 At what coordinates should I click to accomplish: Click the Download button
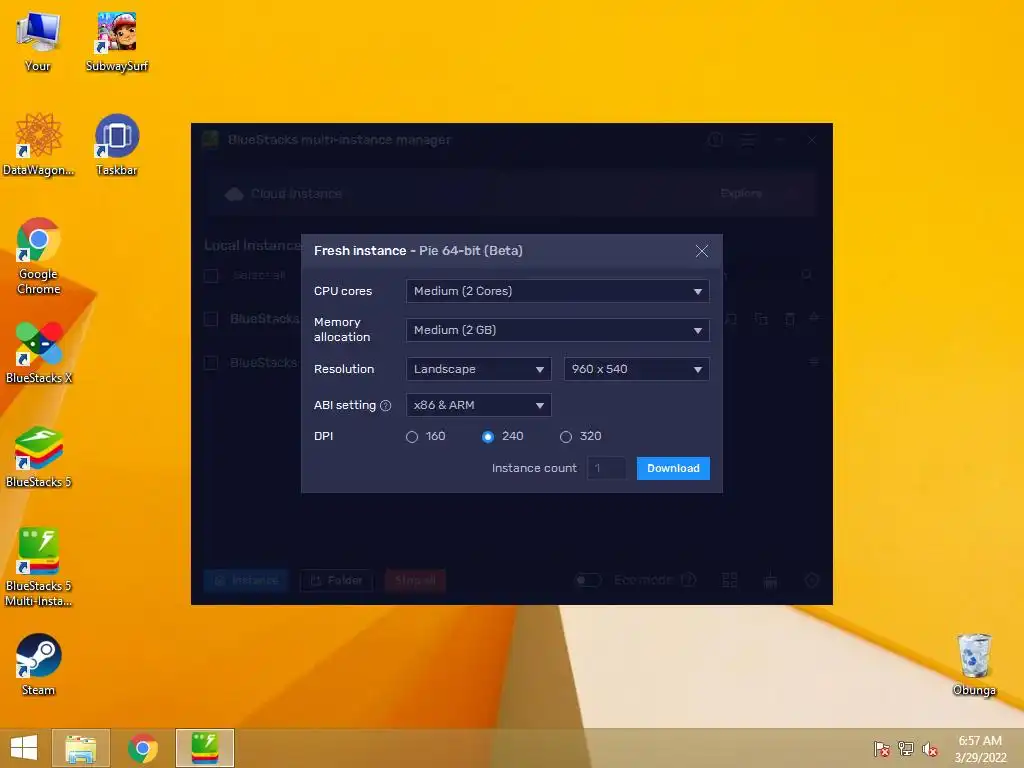click(x=673, y=468)
